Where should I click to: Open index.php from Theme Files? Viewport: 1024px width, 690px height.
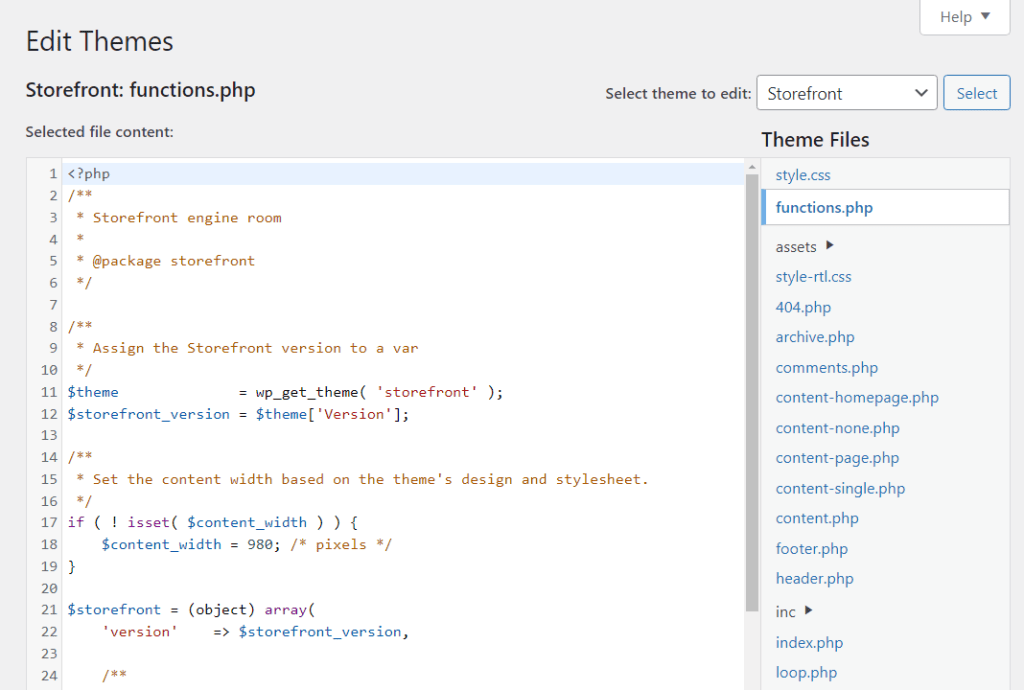[809, 642]
